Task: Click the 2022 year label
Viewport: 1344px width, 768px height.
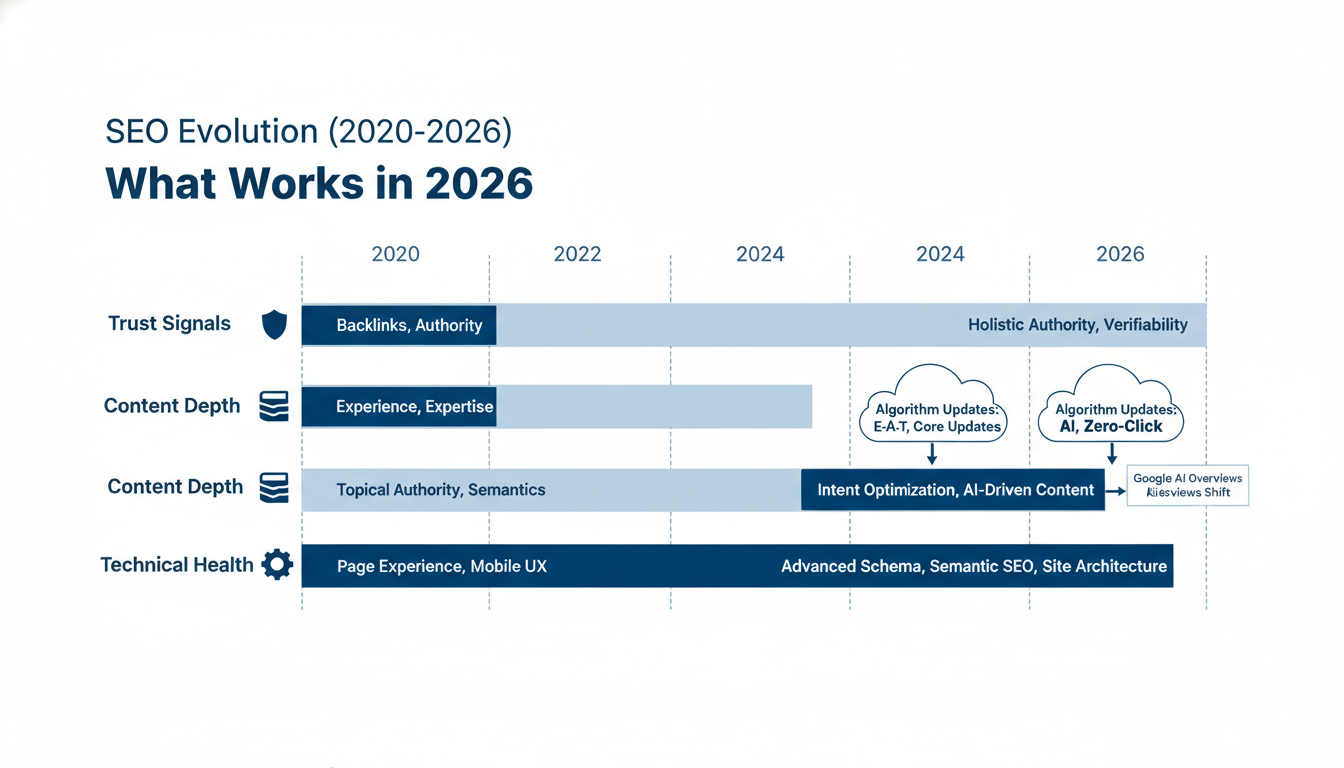Action: (578, 254)
